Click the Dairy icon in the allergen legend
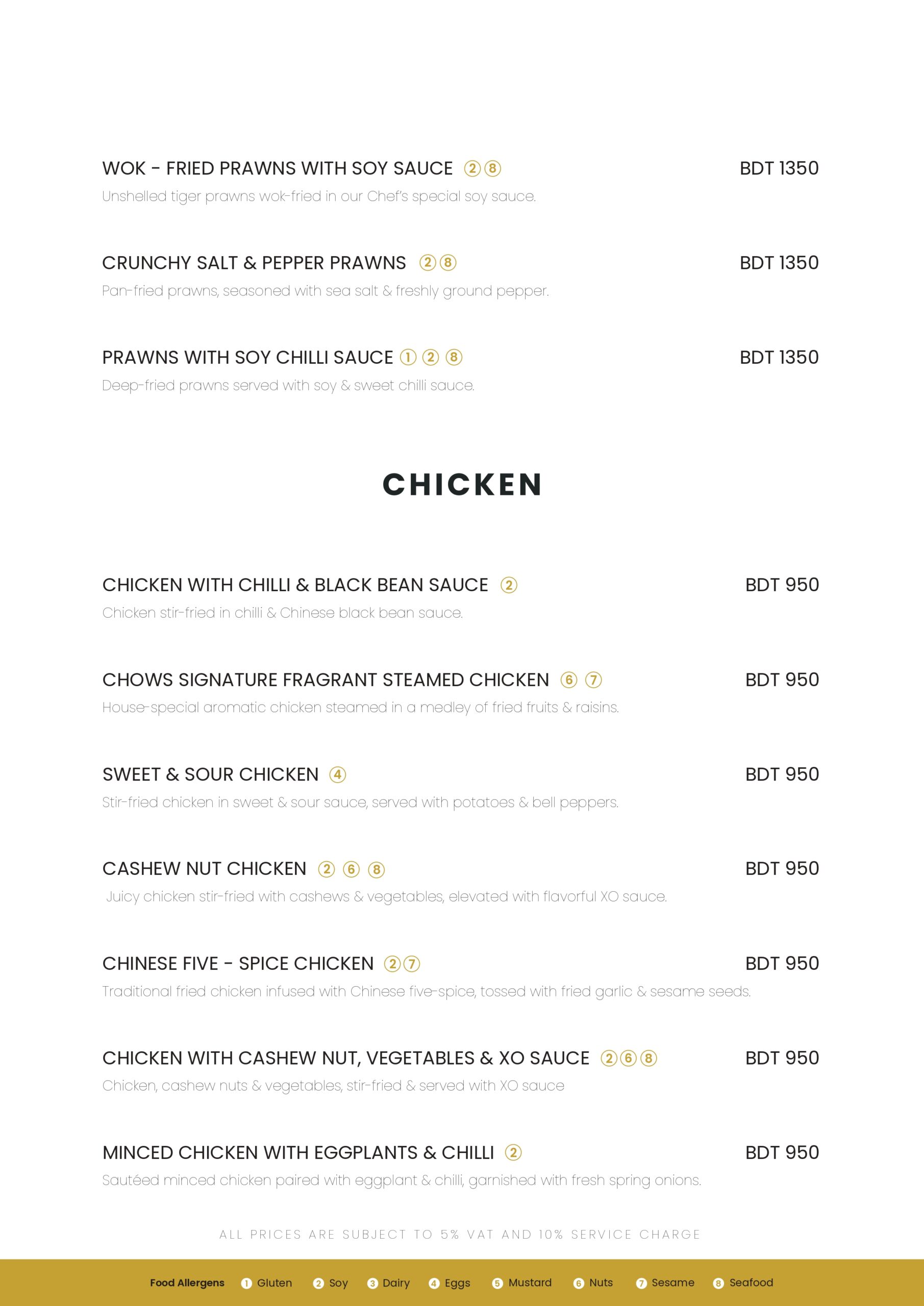 [x=372, y=1283]
